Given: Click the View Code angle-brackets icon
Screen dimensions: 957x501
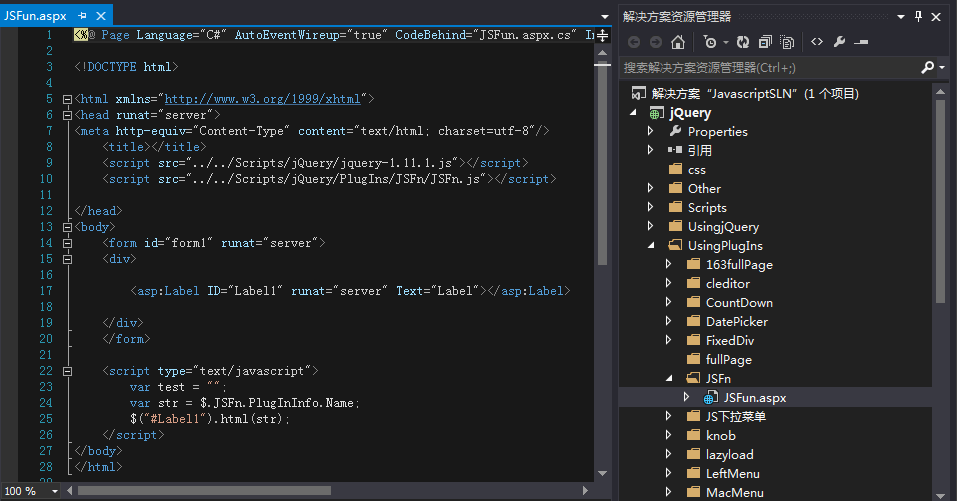Looking at the screenshot, I should 817,42.
